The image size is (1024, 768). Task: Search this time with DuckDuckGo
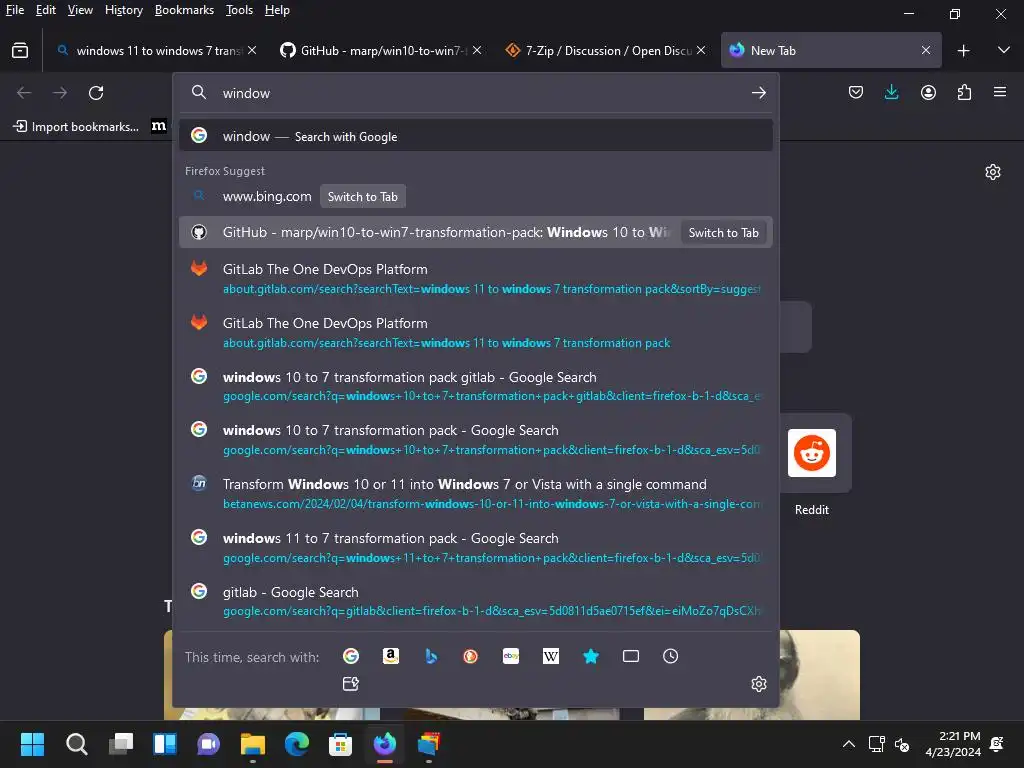(470, 656)
